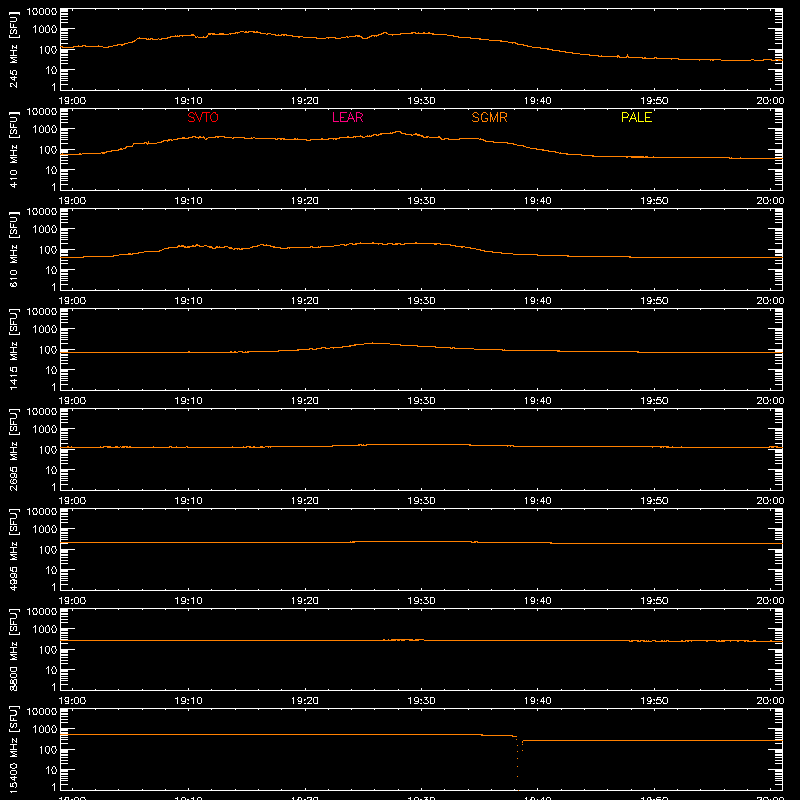
Task: Select the 610 MHz [SFU] axis label
Action: (14, 249)
